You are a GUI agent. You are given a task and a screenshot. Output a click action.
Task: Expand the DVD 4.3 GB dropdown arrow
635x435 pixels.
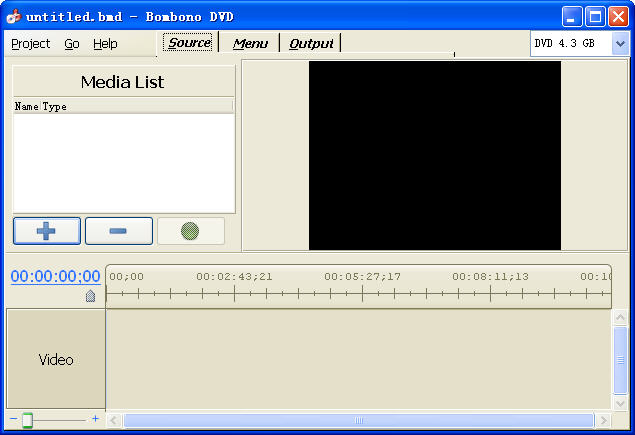tap(620, 43)
